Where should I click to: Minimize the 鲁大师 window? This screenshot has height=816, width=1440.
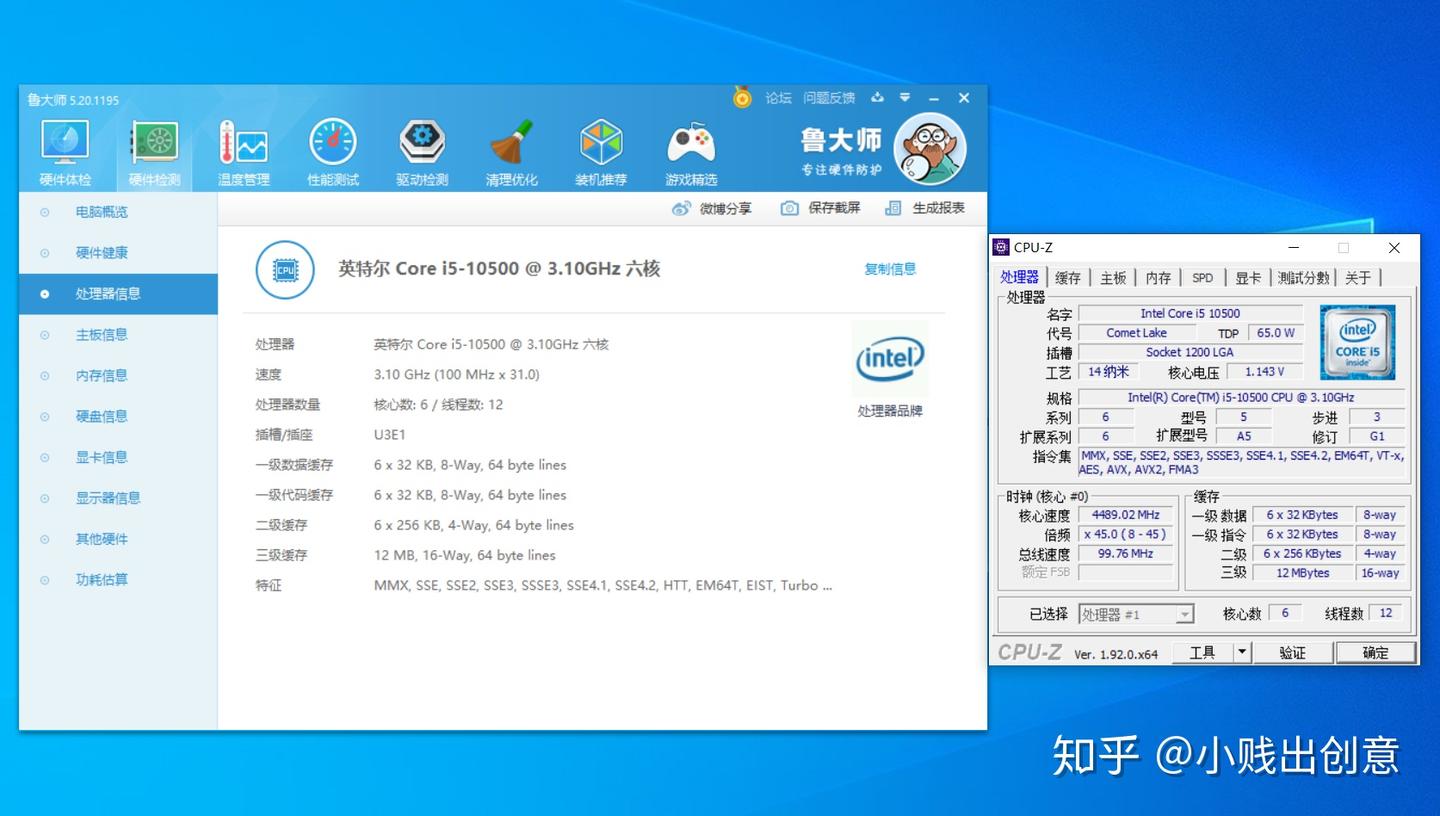(934, 98)
